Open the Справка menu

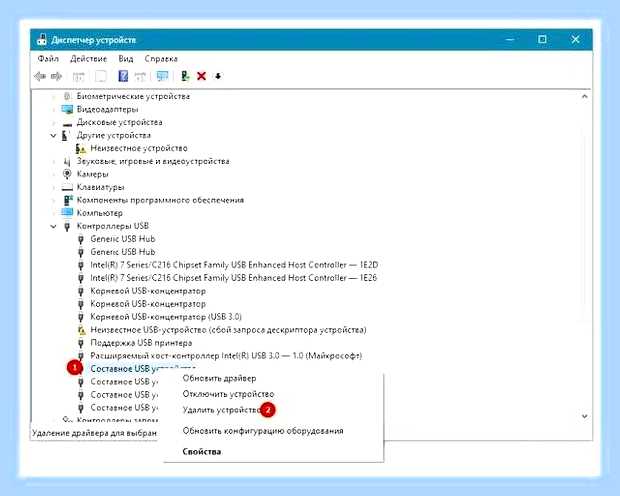(x=161, y=59)
